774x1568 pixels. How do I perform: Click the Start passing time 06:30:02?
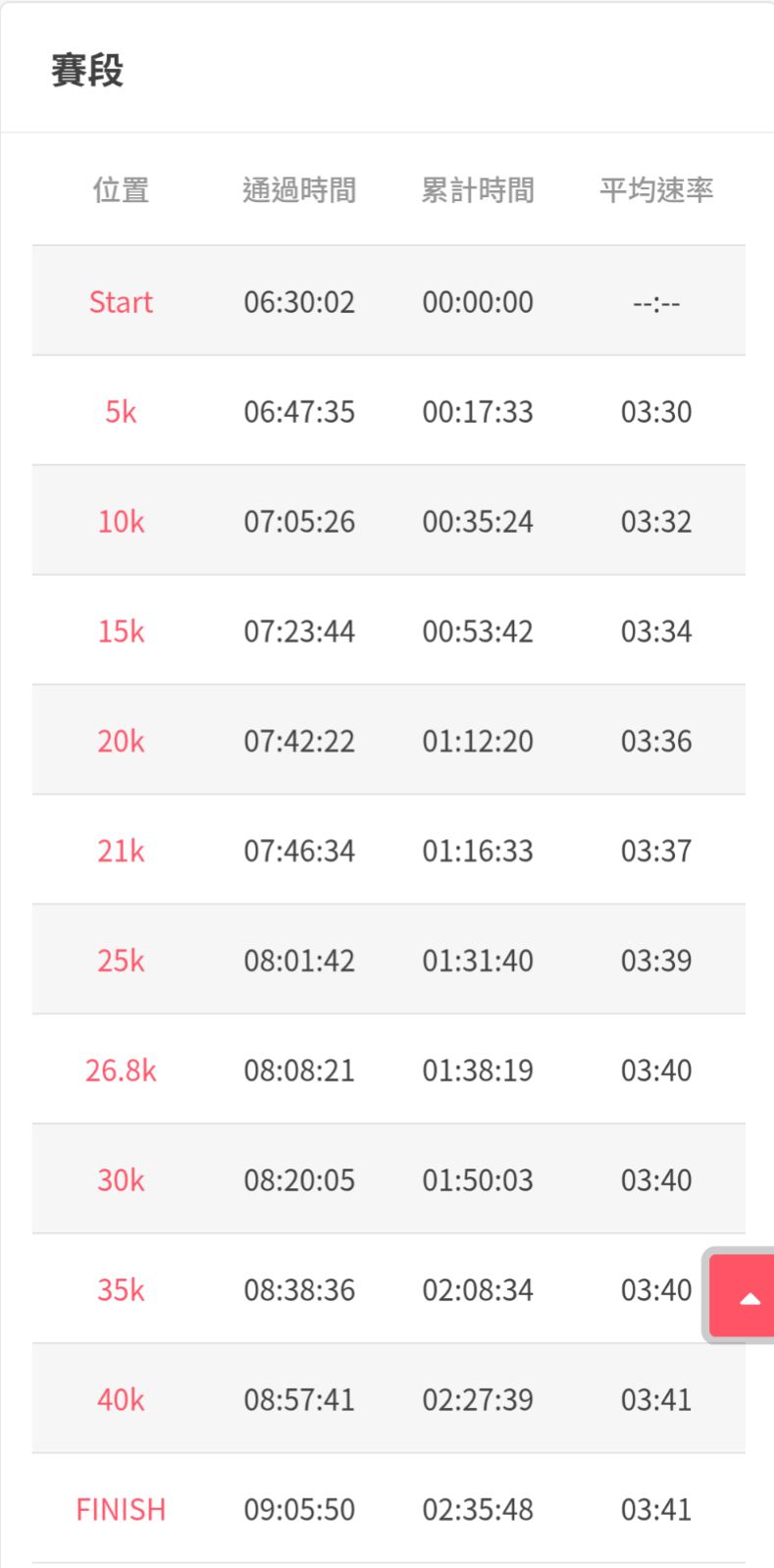(299, 301)
